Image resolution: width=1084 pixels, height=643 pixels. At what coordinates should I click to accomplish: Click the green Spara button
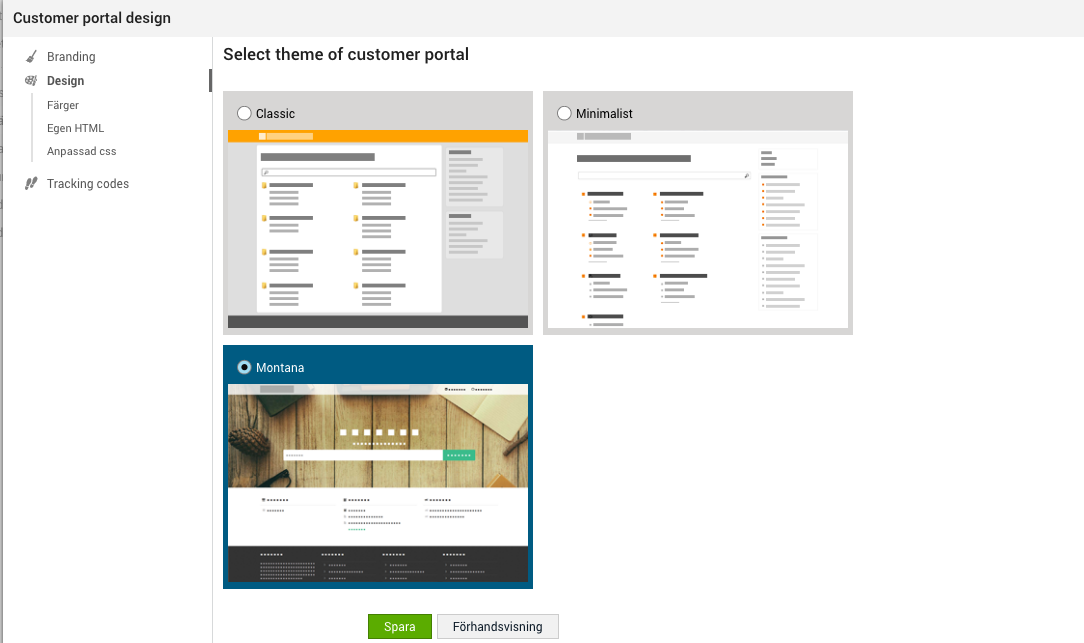[400, 626]
